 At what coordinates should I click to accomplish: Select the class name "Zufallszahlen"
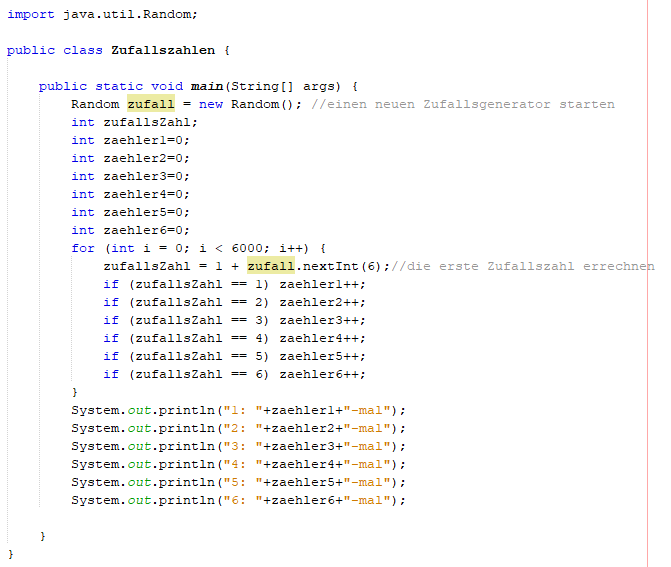(163, 50)
